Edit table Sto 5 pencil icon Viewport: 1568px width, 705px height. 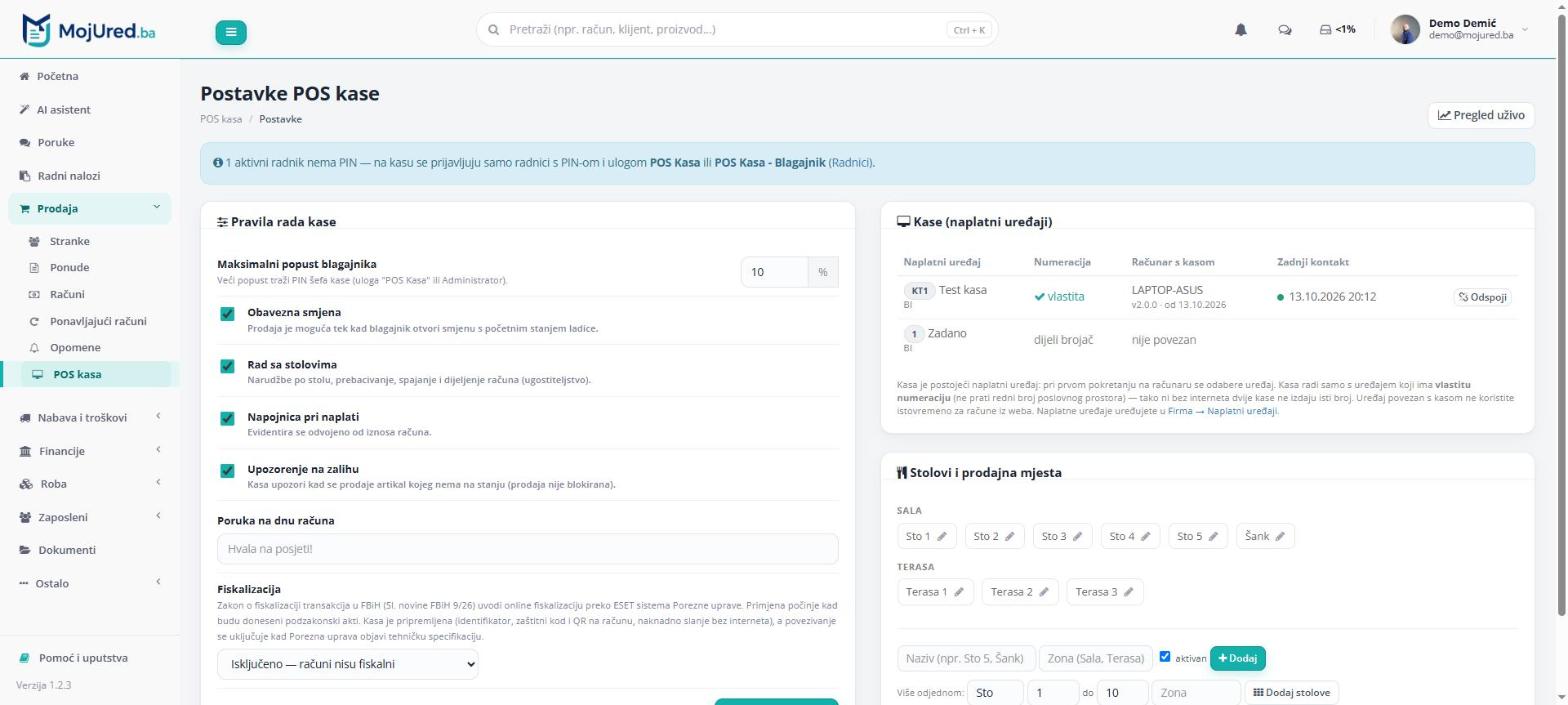(1213, 537)
